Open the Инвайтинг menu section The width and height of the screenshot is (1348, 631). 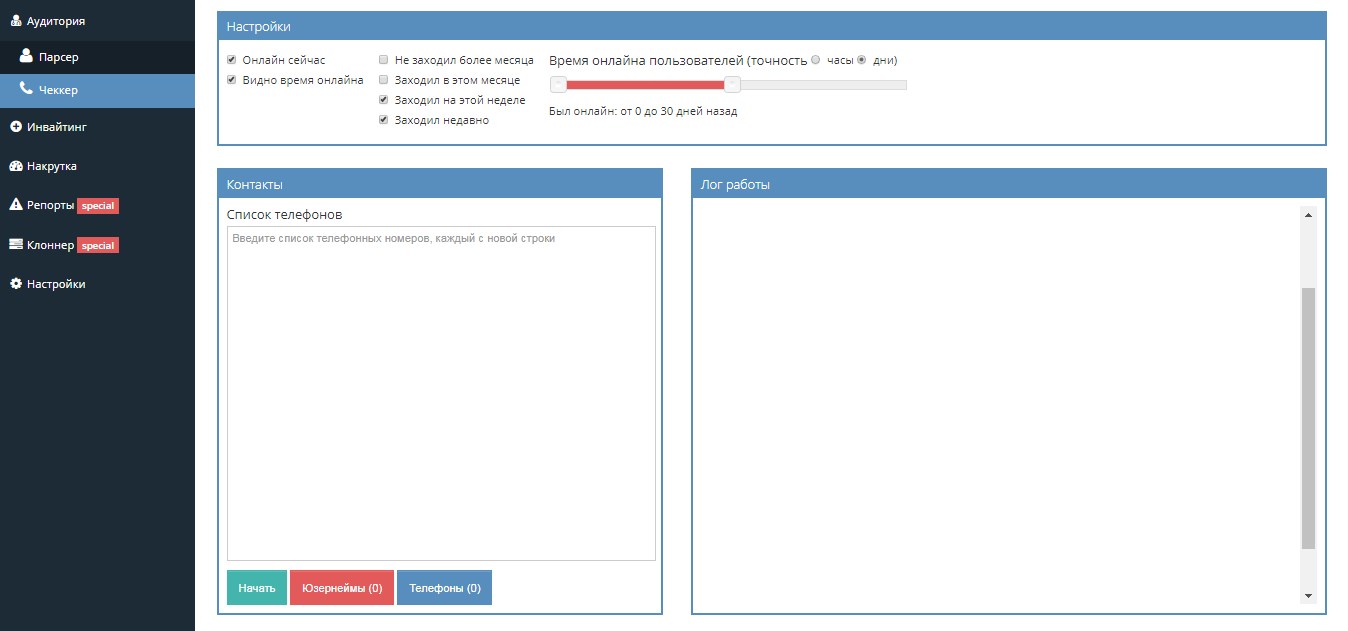[x=56, y=127]
